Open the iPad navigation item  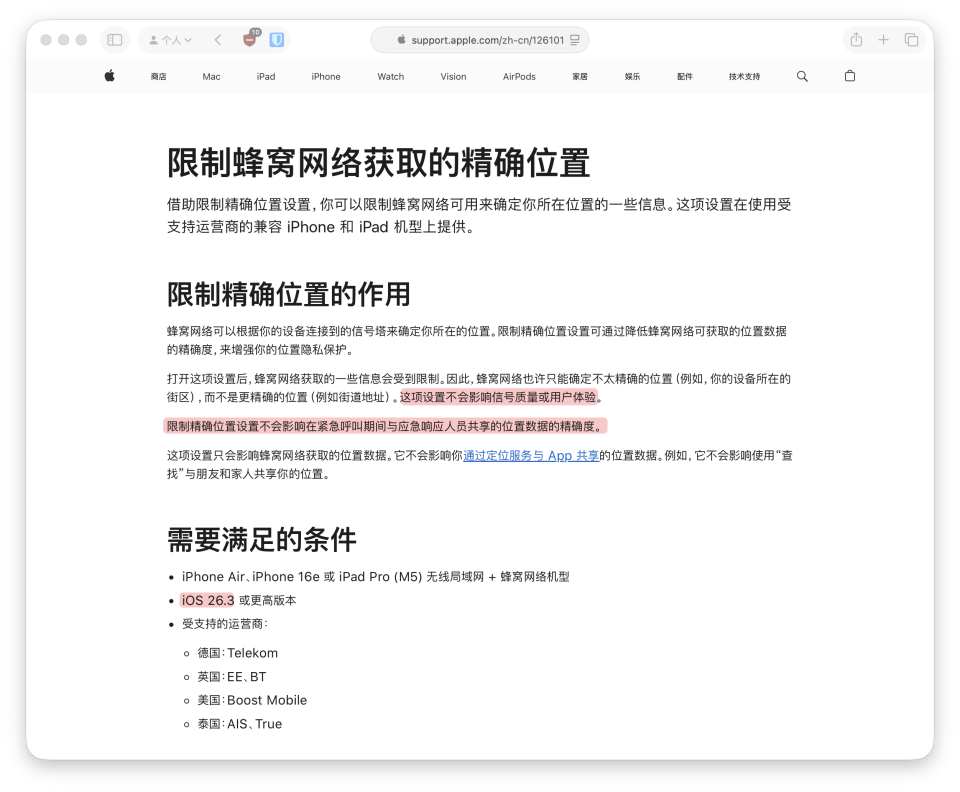pos(266,77)
